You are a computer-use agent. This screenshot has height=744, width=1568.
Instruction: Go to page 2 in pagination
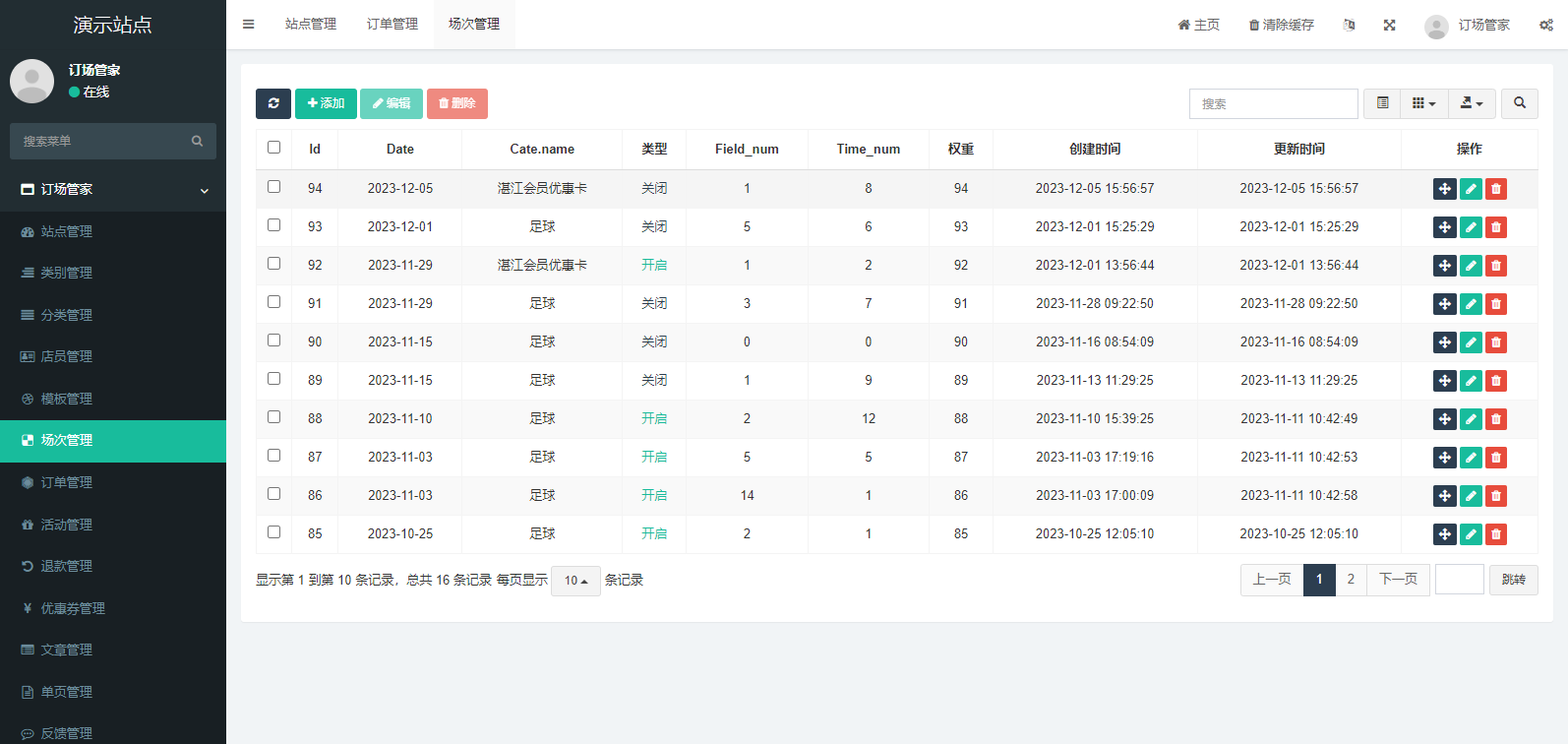[1351, 580]
